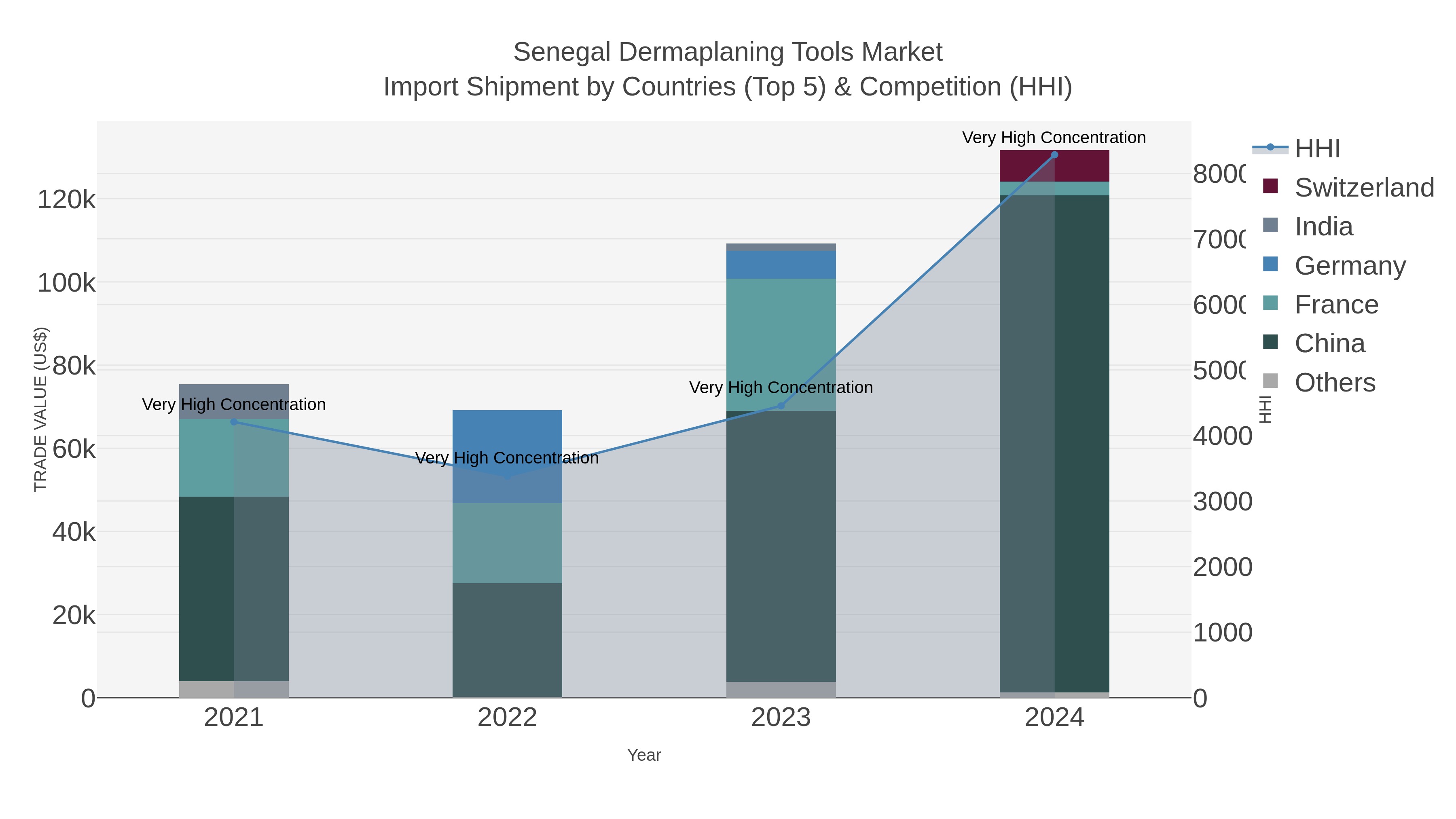Image resolution: width=1456 pixels, height=819 pixels.
Task: Click the 2023 Very High Concentration annotation
Action: point(781,387)
